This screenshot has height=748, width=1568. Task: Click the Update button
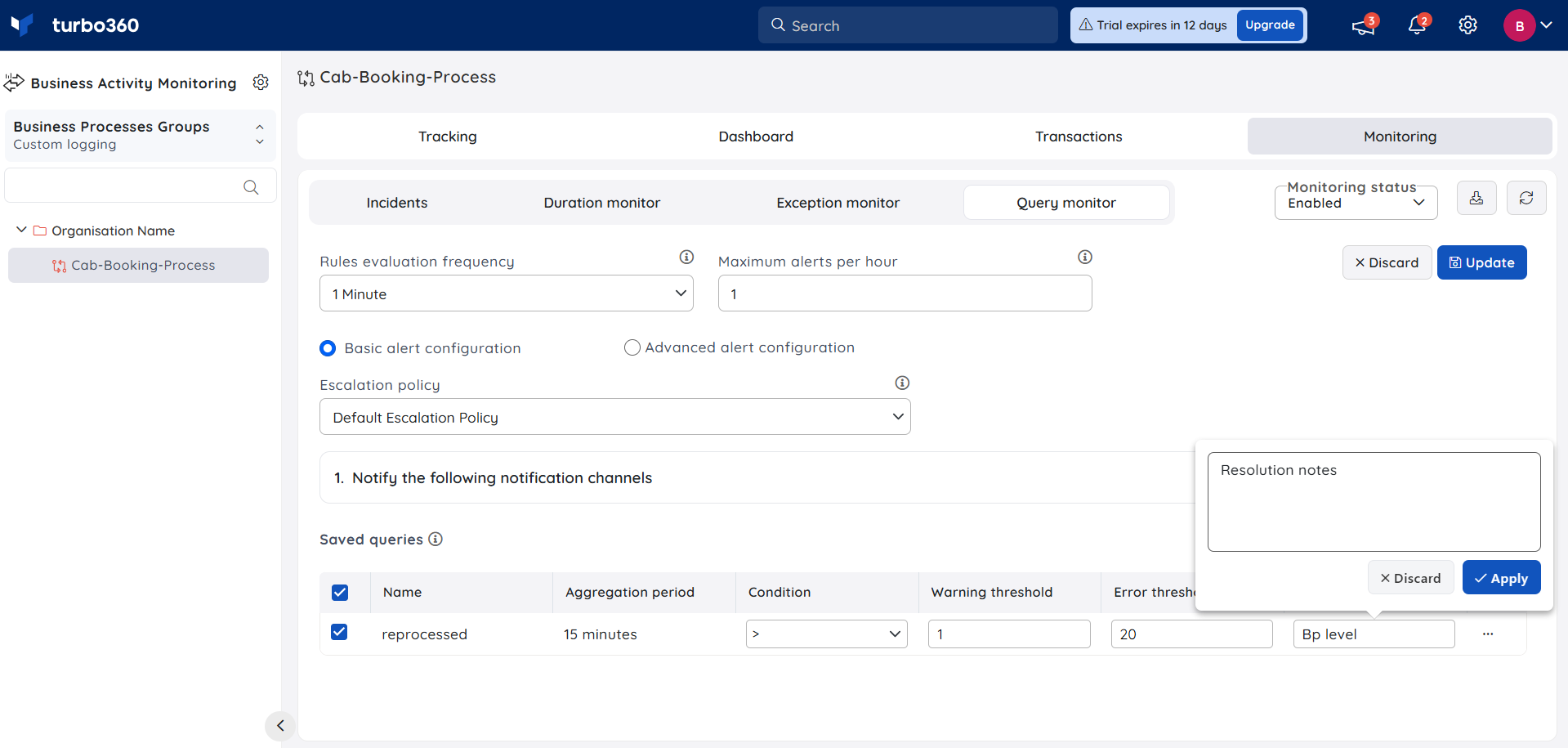tap(1482, 262)
